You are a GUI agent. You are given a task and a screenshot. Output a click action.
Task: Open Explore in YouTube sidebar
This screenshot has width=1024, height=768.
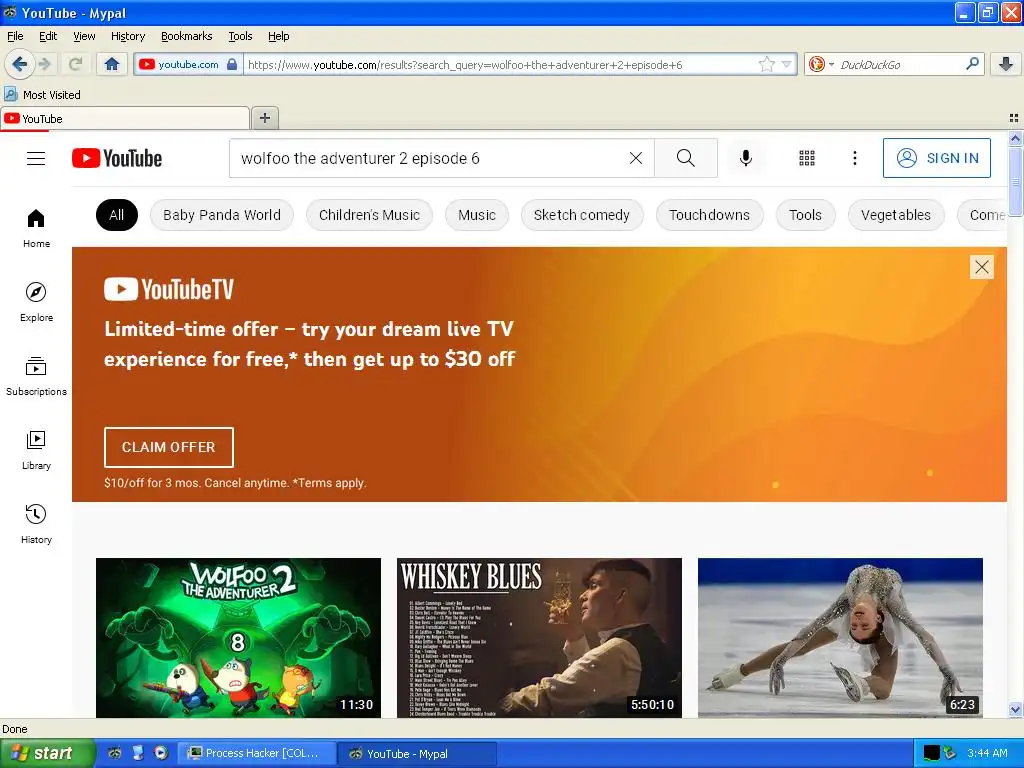[x=36, y=302]
